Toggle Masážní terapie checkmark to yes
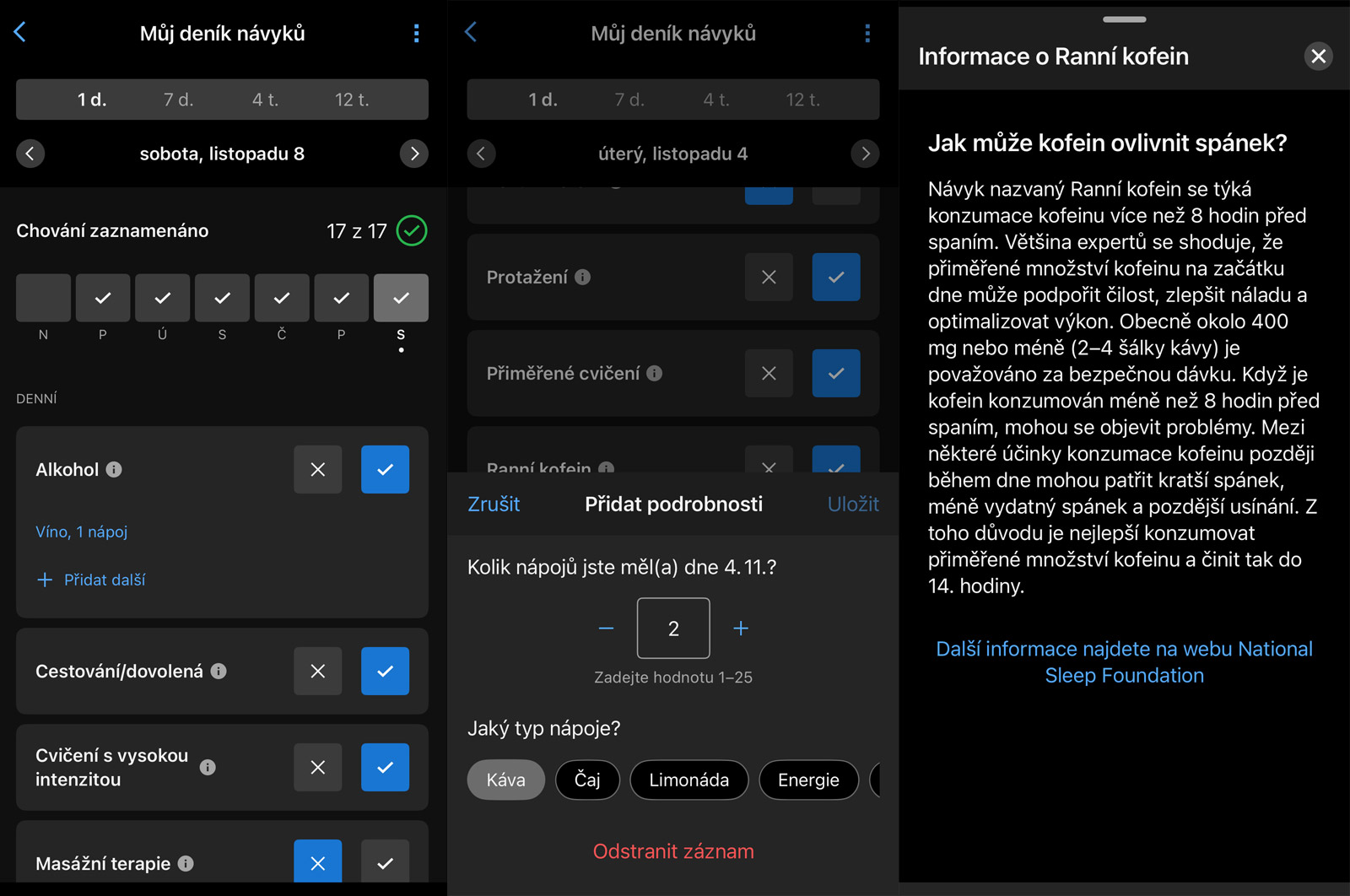Image resolution: width=1350 pixels, height=896 pixels. [x=385, y=863]
